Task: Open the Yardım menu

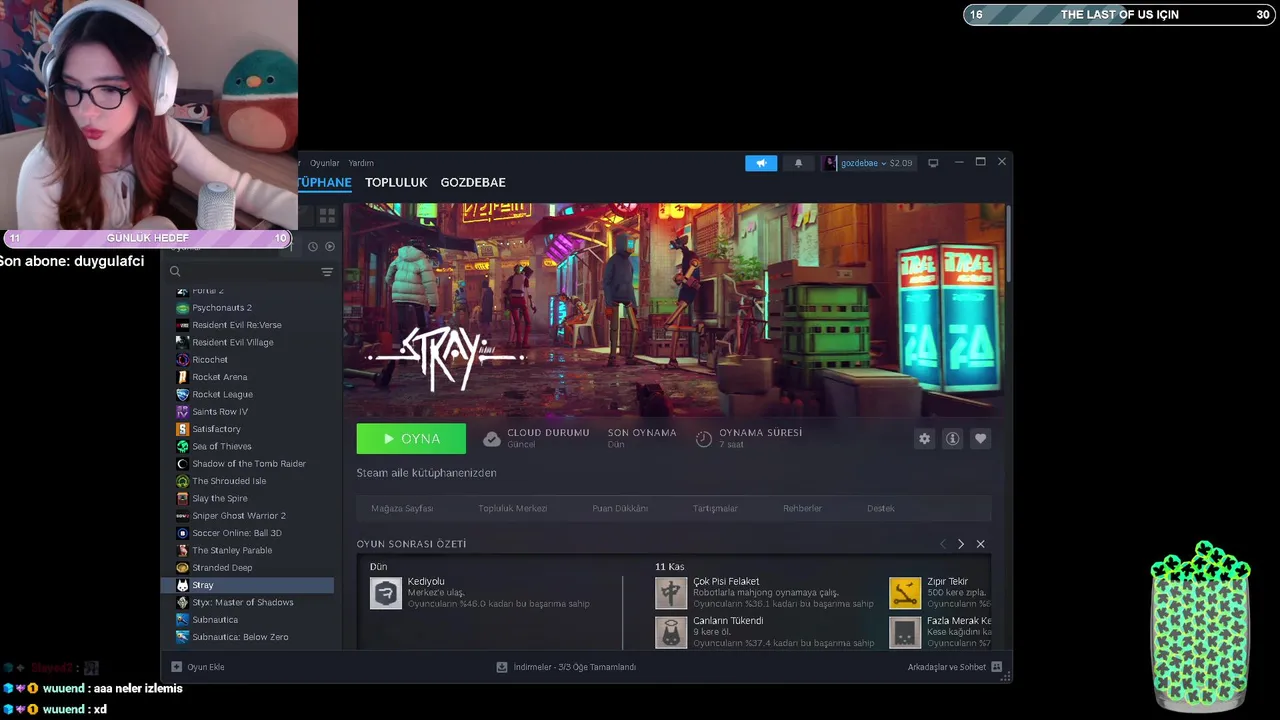Action: click(361, 163)
